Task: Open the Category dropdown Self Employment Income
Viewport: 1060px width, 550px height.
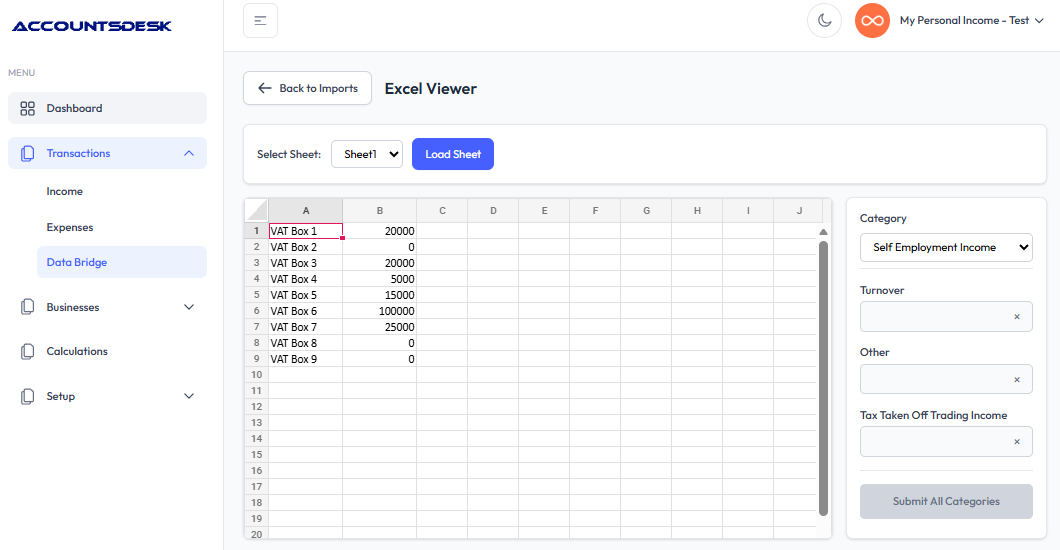Action: [946, 247]
